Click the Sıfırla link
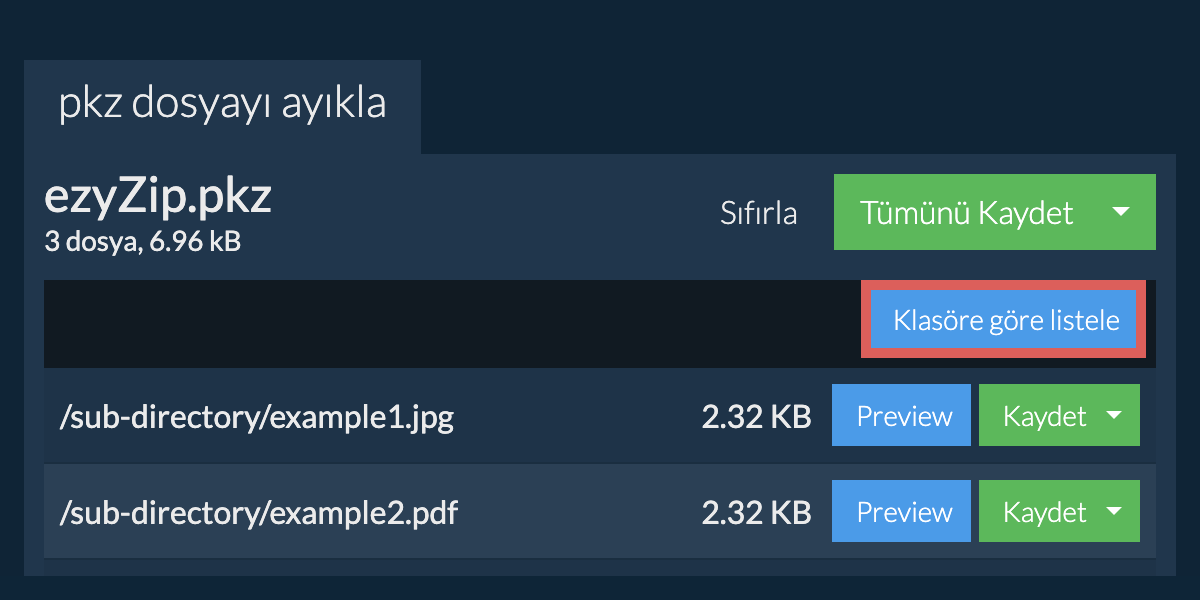Screen dimensions: 1200x600 [759, 213]
